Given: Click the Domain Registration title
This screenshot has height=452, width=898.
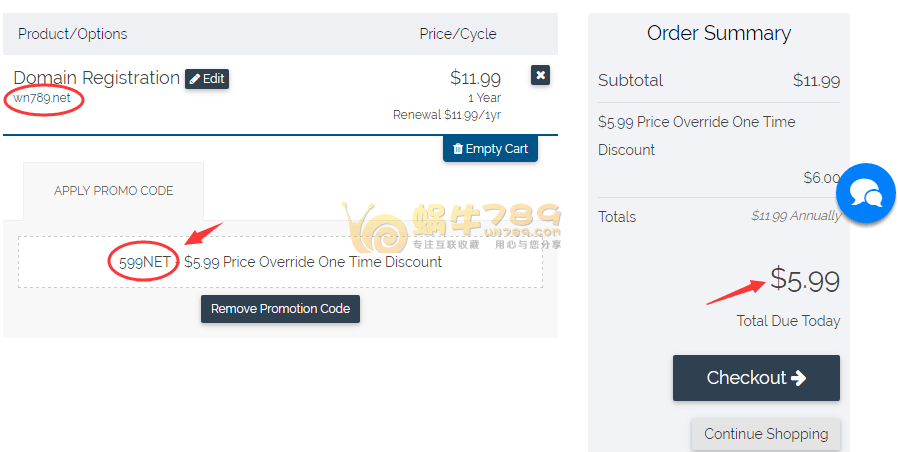Looking at the screenshot, I should [x=96, y=78].
